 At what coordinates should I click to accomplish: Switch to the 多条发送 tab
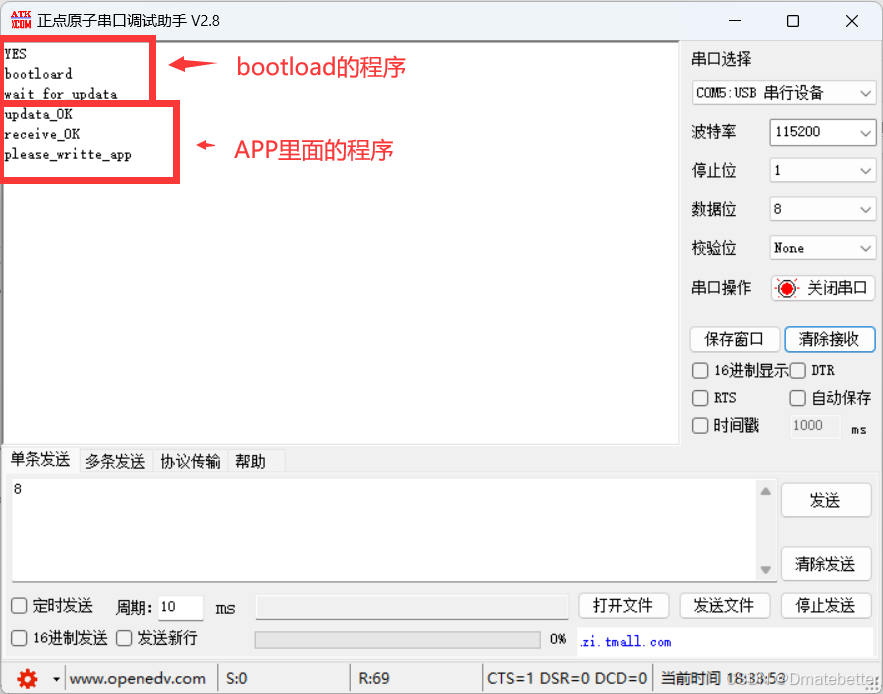click(x=113, y=461)
